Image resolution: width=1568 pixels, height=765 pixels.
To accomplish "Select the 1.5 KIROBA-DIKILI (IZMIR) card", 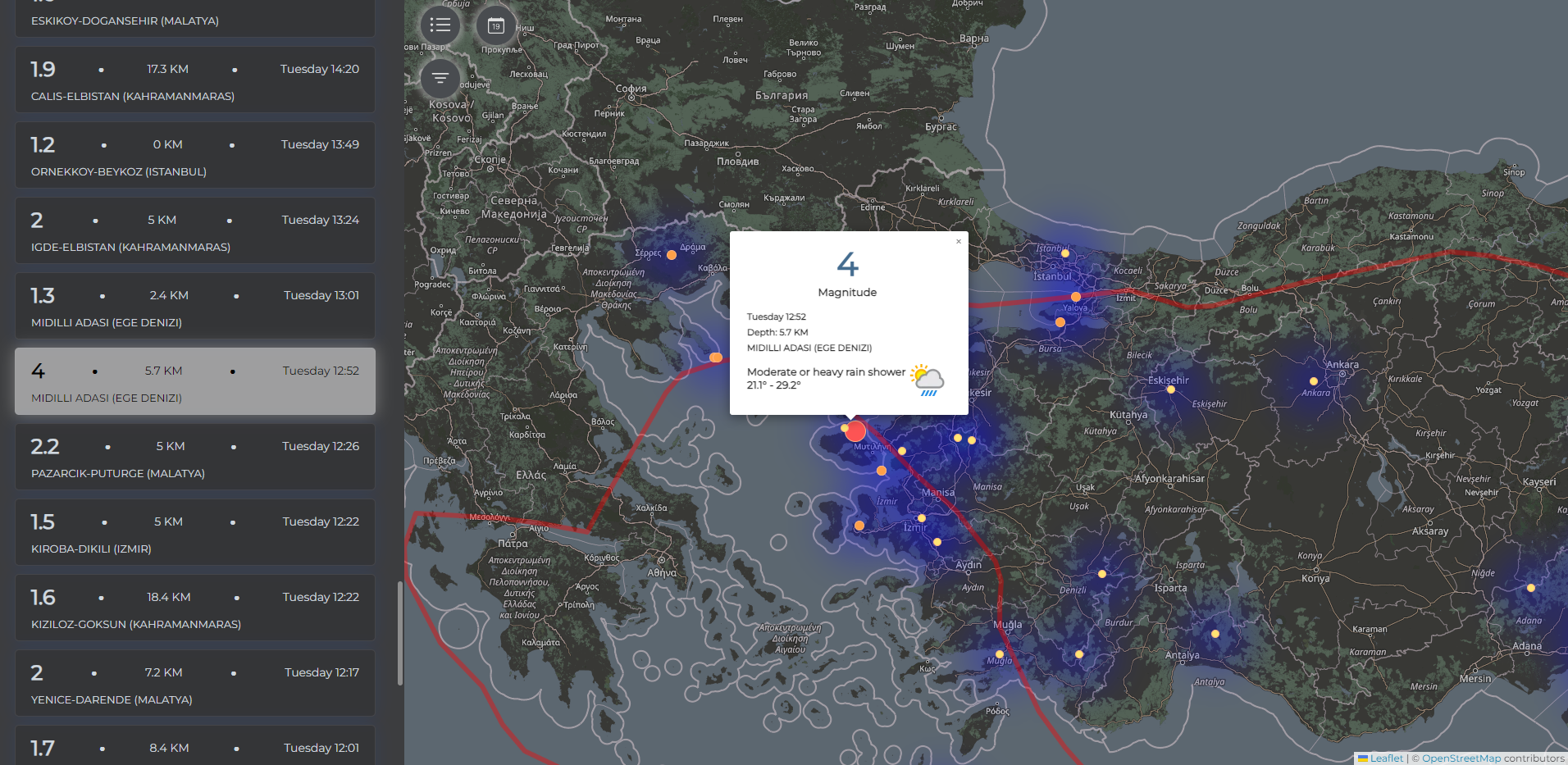I will (x=195, y=532).
